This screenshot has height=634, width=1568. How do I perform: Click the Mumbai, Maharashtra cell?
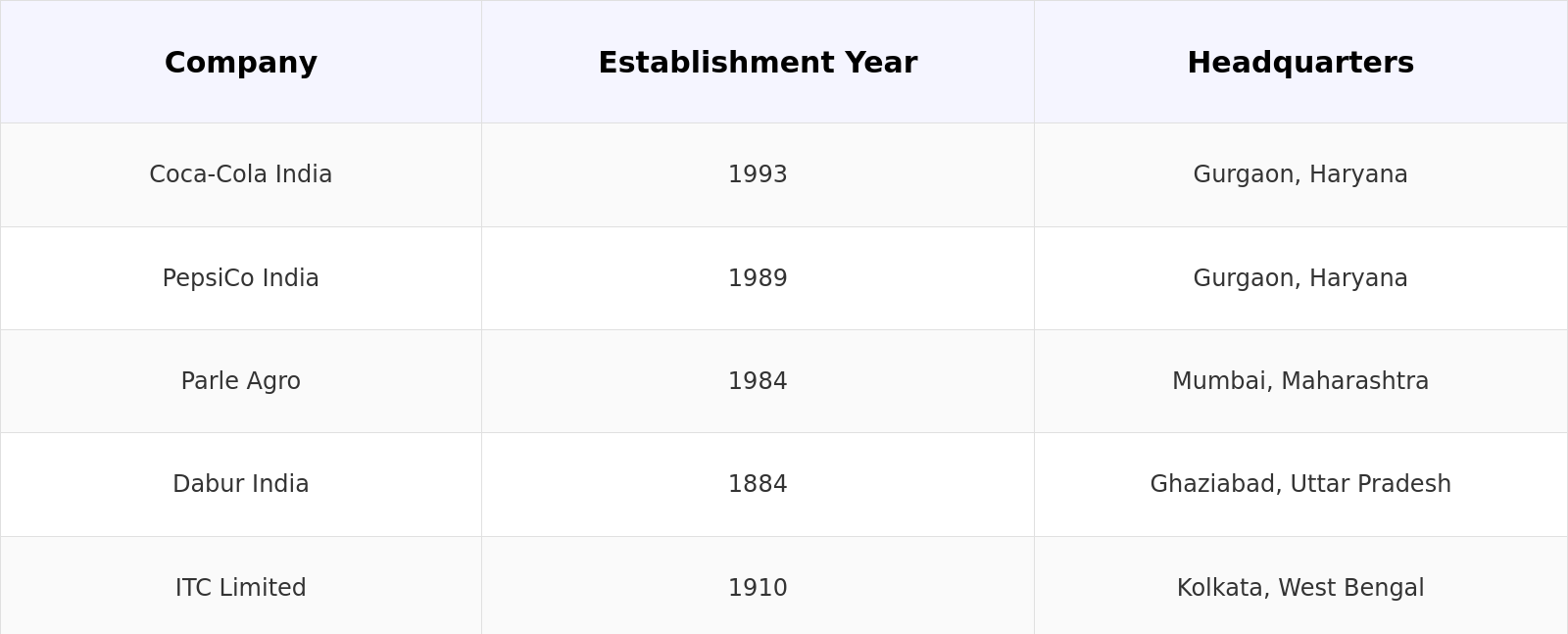click(1300, 381)
